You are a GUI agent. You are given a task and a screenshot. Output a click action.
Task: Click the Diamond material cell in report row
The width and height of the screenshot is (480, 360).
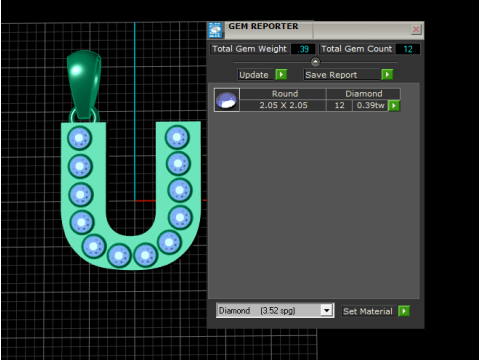[x=363, y=94]
